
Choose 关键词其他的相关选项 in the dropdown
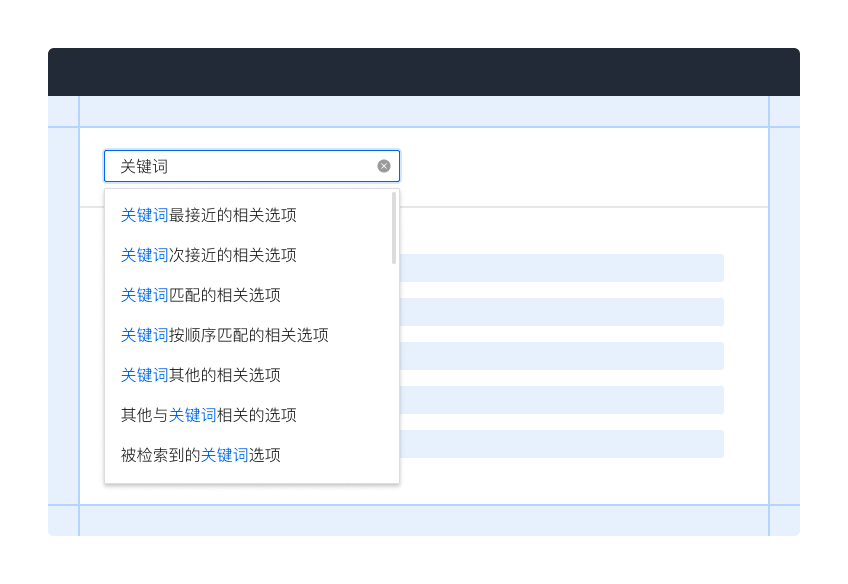(x=201, y=375)
